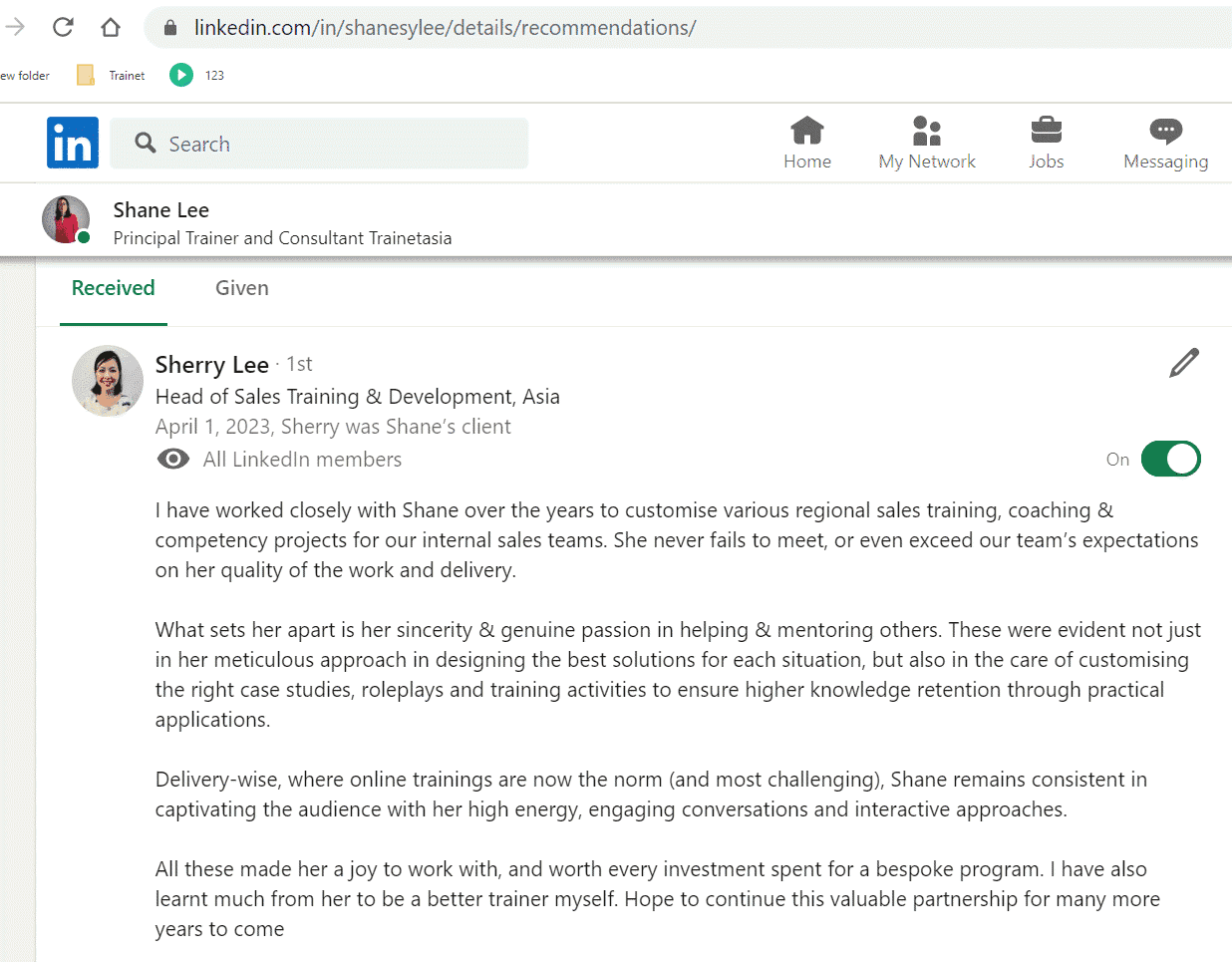Click the LinkedIn logo

tap(73, 143)
